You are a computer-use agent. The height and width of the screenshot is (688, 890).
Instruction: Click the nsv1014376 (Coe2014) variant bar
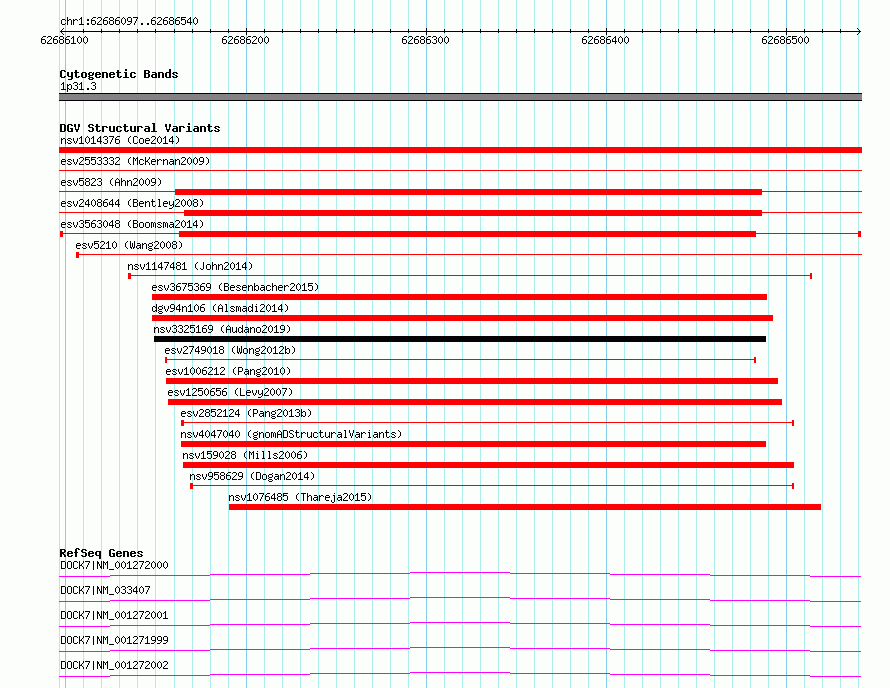pos(460,150)
